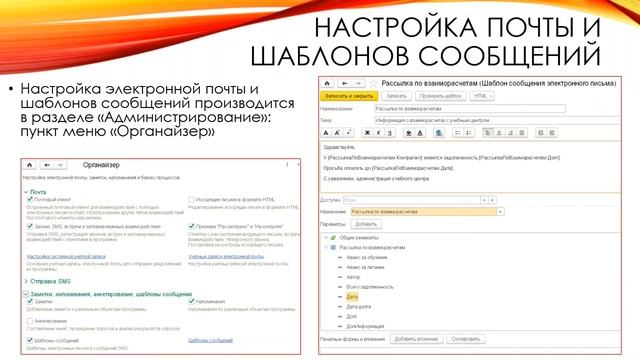Screen dimensions: 640x360
Task: Open Назначение dropdown list
Action: pos(500,212)
